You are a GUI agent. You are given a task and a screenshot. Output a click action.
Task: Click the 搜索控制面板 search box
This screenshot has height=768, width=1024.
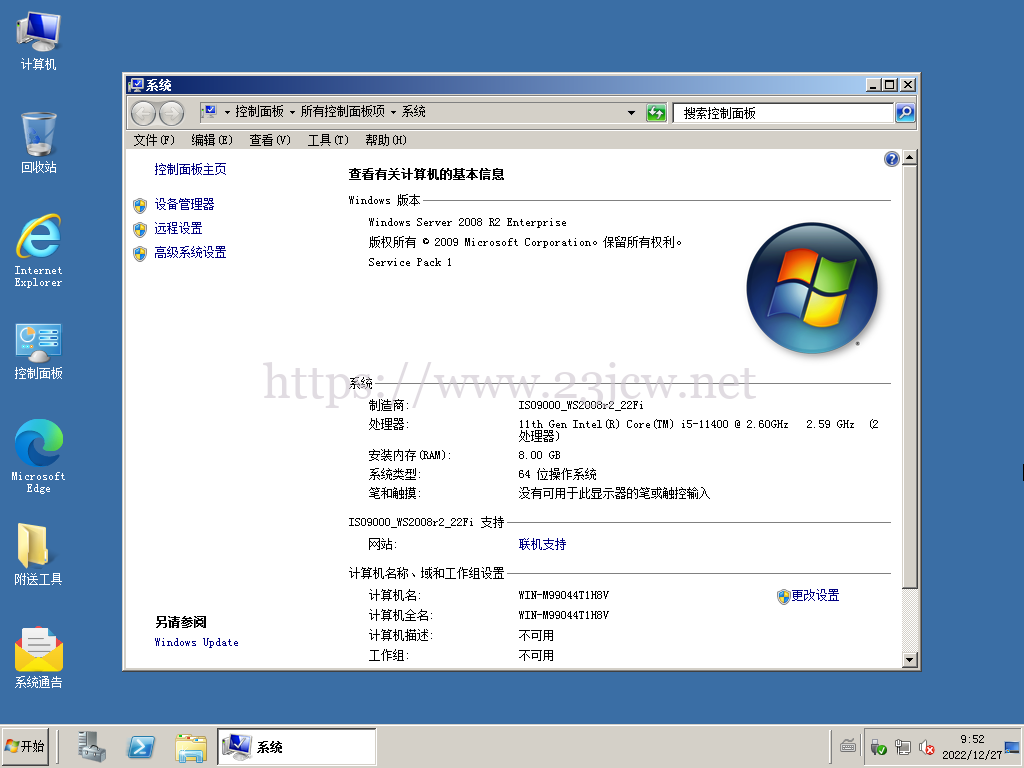point(783,113)
